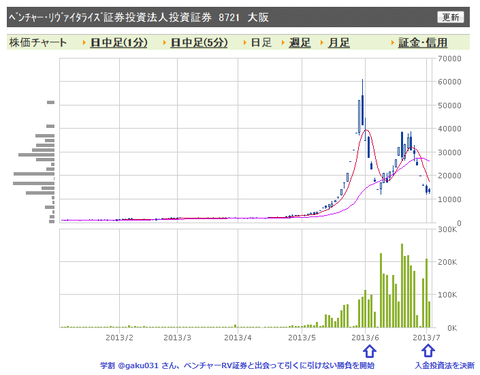Select the 日足 daily chart tab

261,43
